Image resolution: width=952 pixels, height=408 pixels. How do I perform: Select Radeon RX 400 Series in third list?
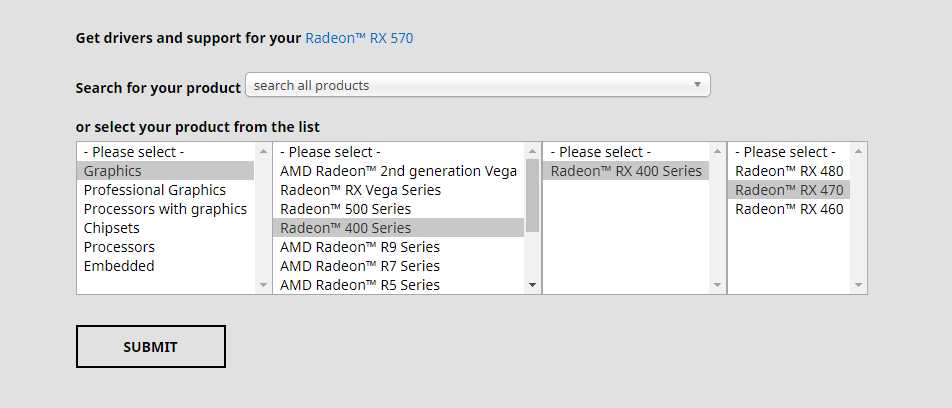pos(626,171)
